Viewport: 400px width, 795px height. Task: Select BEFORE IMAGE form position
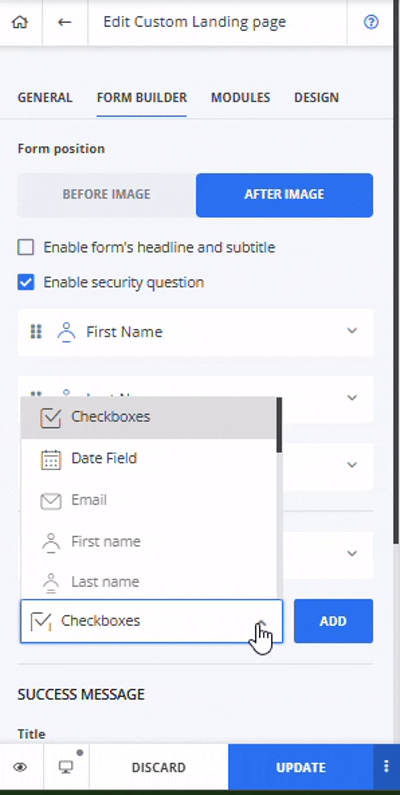106,195
